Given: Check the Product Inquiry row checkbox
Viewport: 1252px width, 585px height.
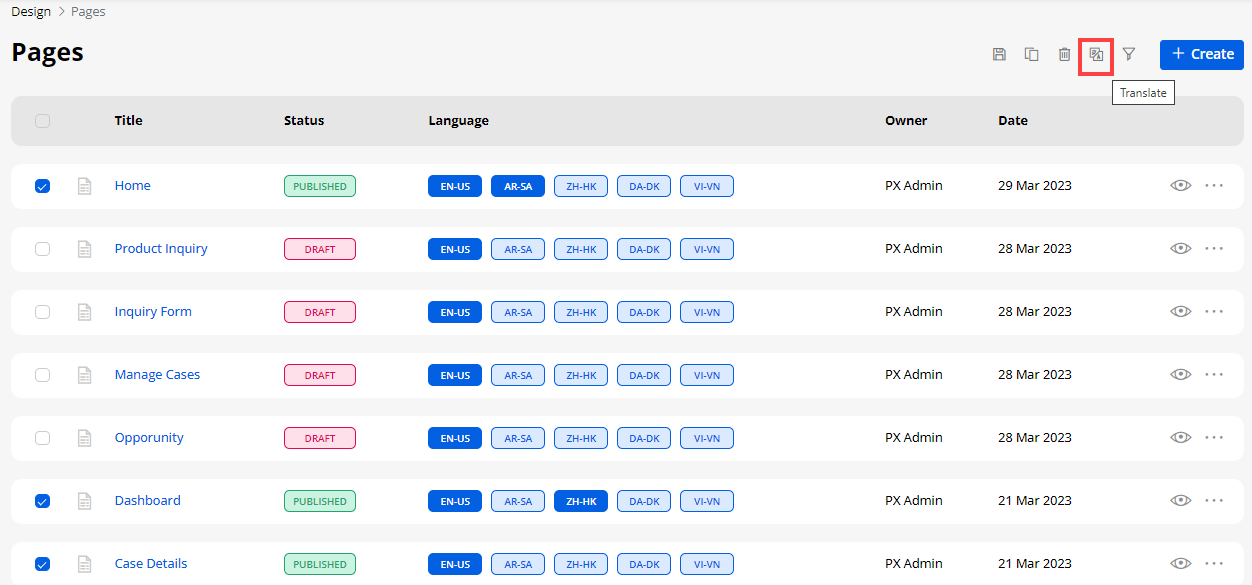Looking at the screenshot, I should point(42,249).
